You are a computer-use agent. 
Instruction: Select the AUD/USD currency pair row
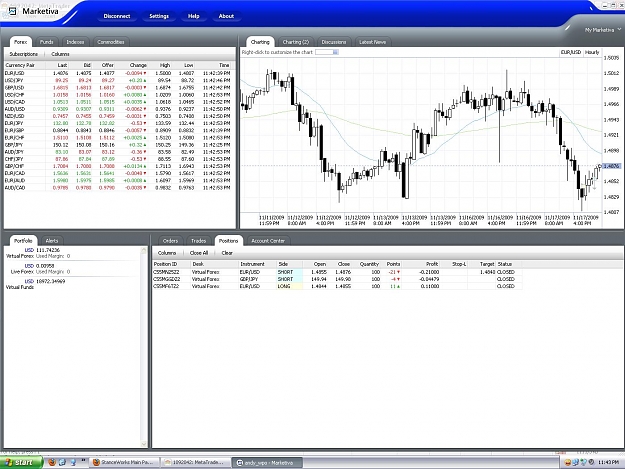click(x=118, y=109)
